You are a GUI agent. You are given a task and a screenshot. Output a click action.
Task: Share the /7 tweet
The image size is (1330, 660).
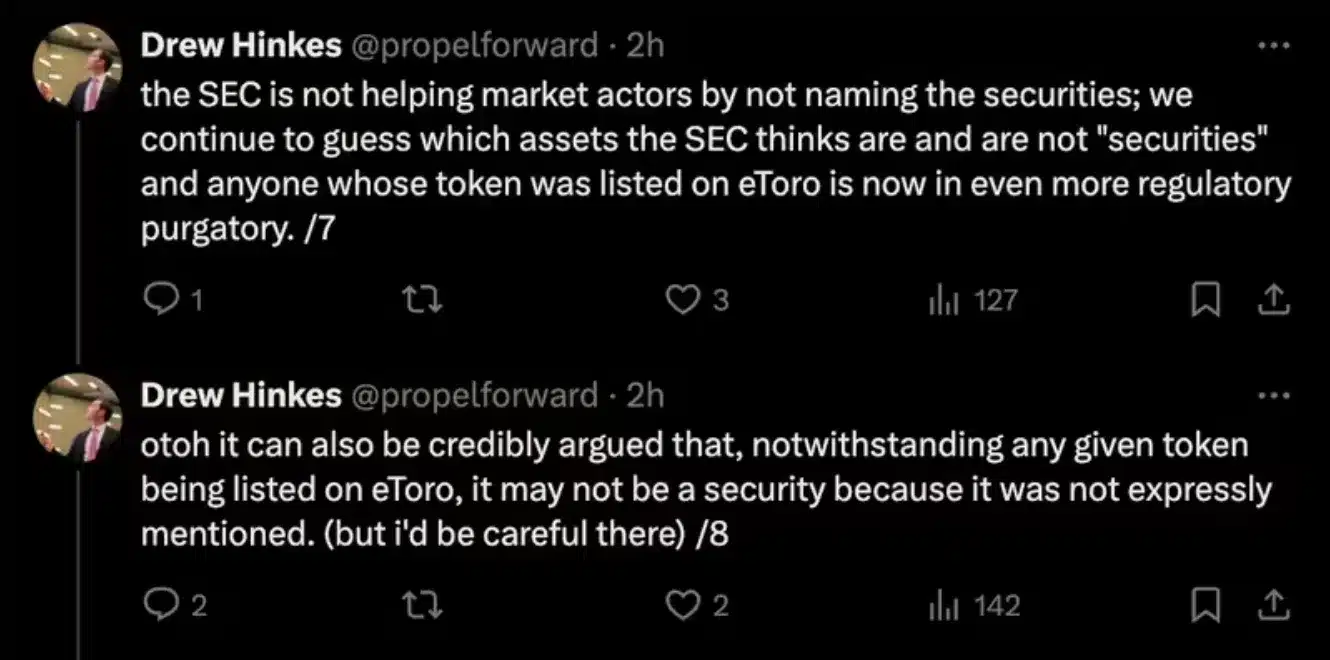pyautogui.click(x=1274, y=300)
